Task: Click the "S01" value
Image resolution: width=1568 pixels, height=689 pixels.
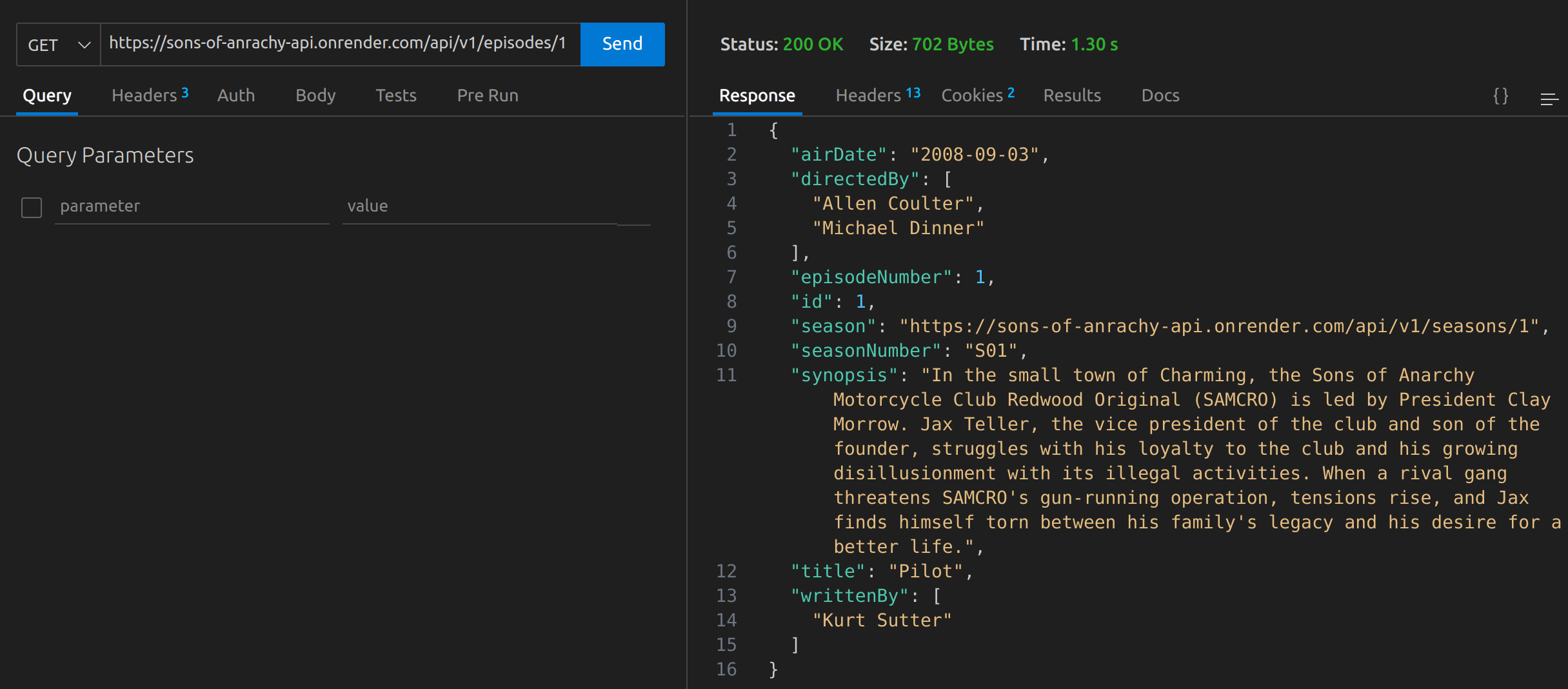Action: [x=991, y=351]
